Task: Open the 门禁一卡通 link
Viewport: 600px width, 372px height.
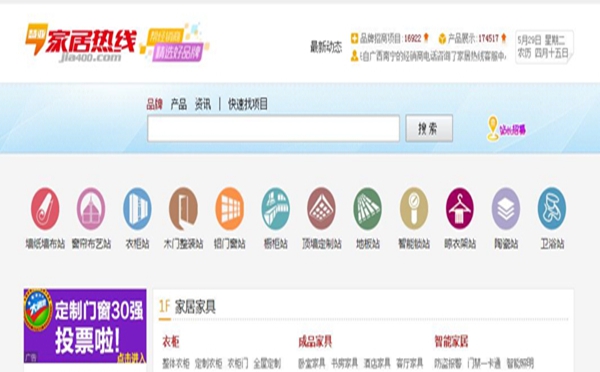Action: pyautogui.click(x=484, y=363)
